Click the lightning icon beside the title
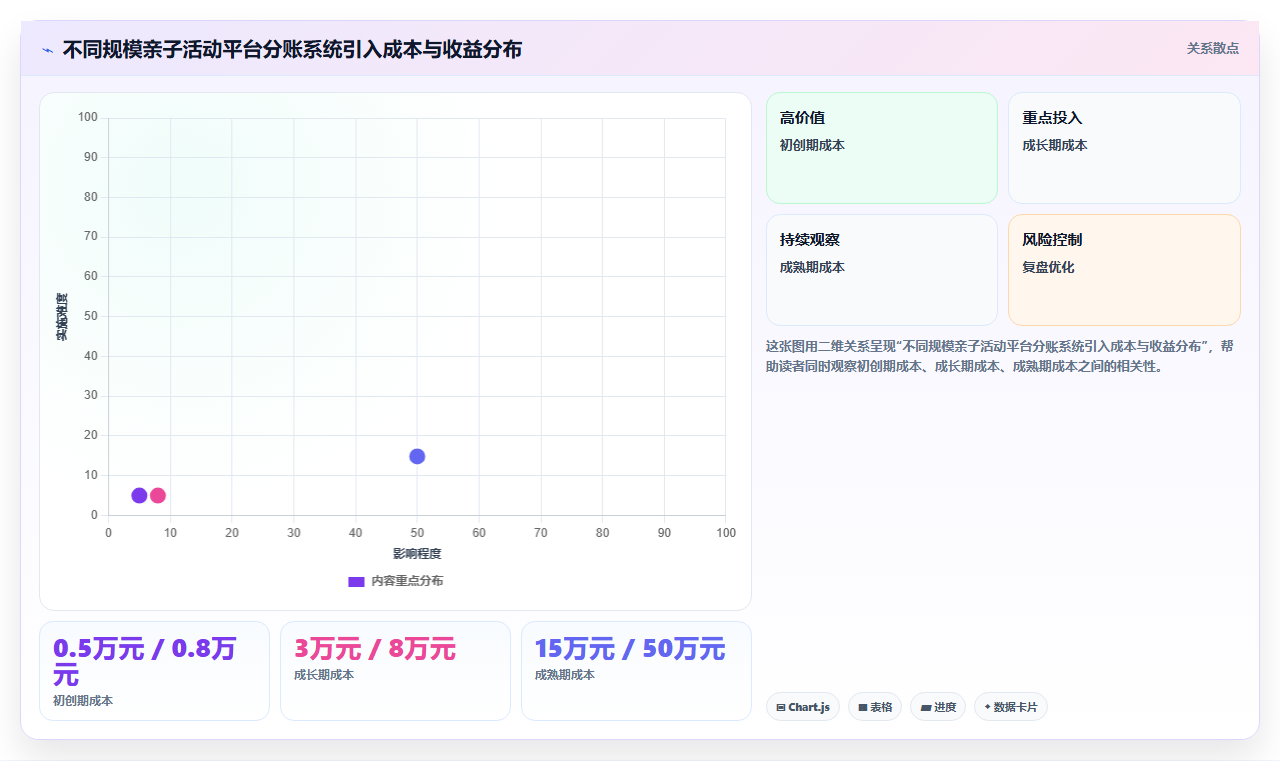Image resolution: width=1280 pixels, height=761 pixels. click(47, 50)
